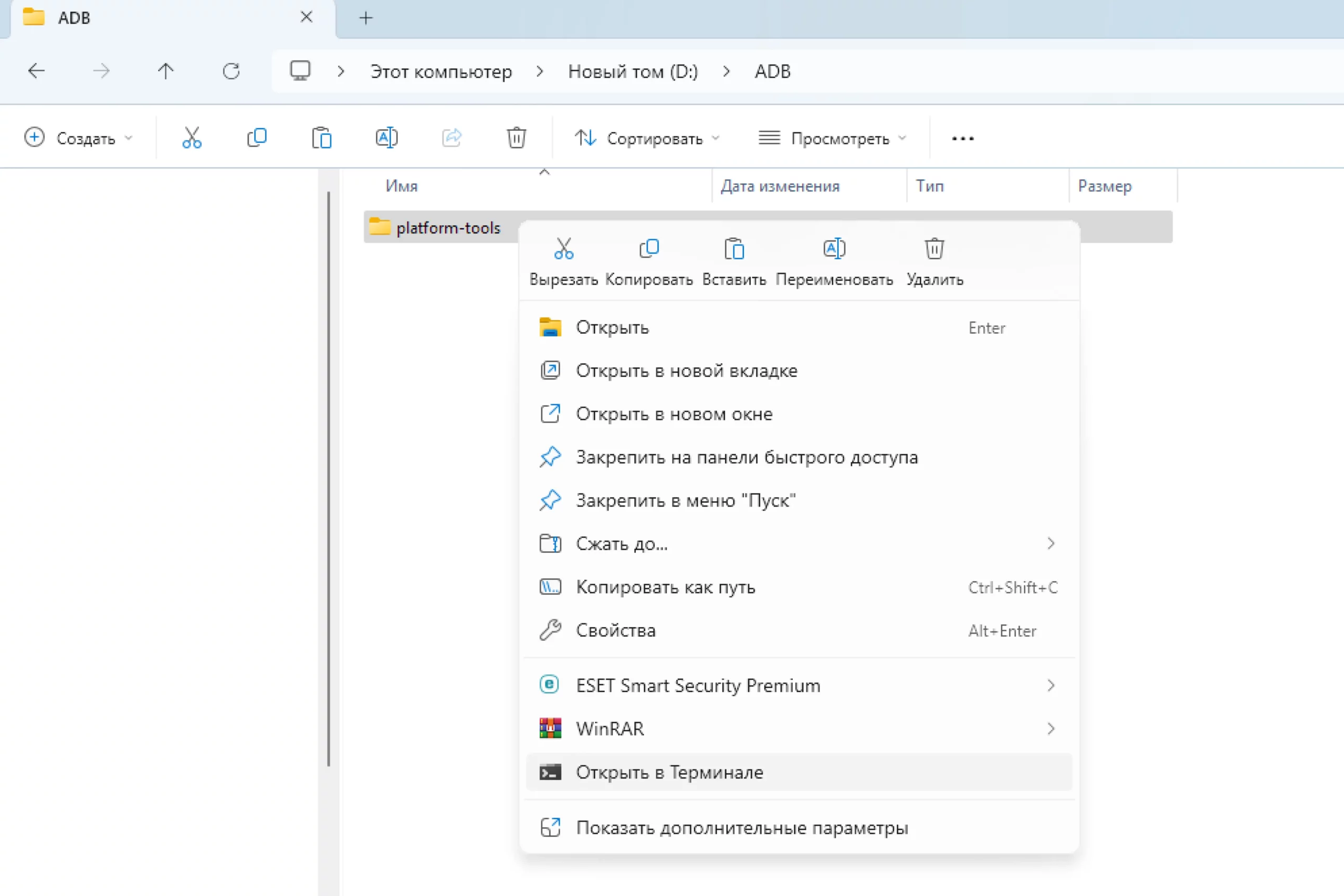
Task: Select Открыть в Терминале menu entry
Action: 669,772
